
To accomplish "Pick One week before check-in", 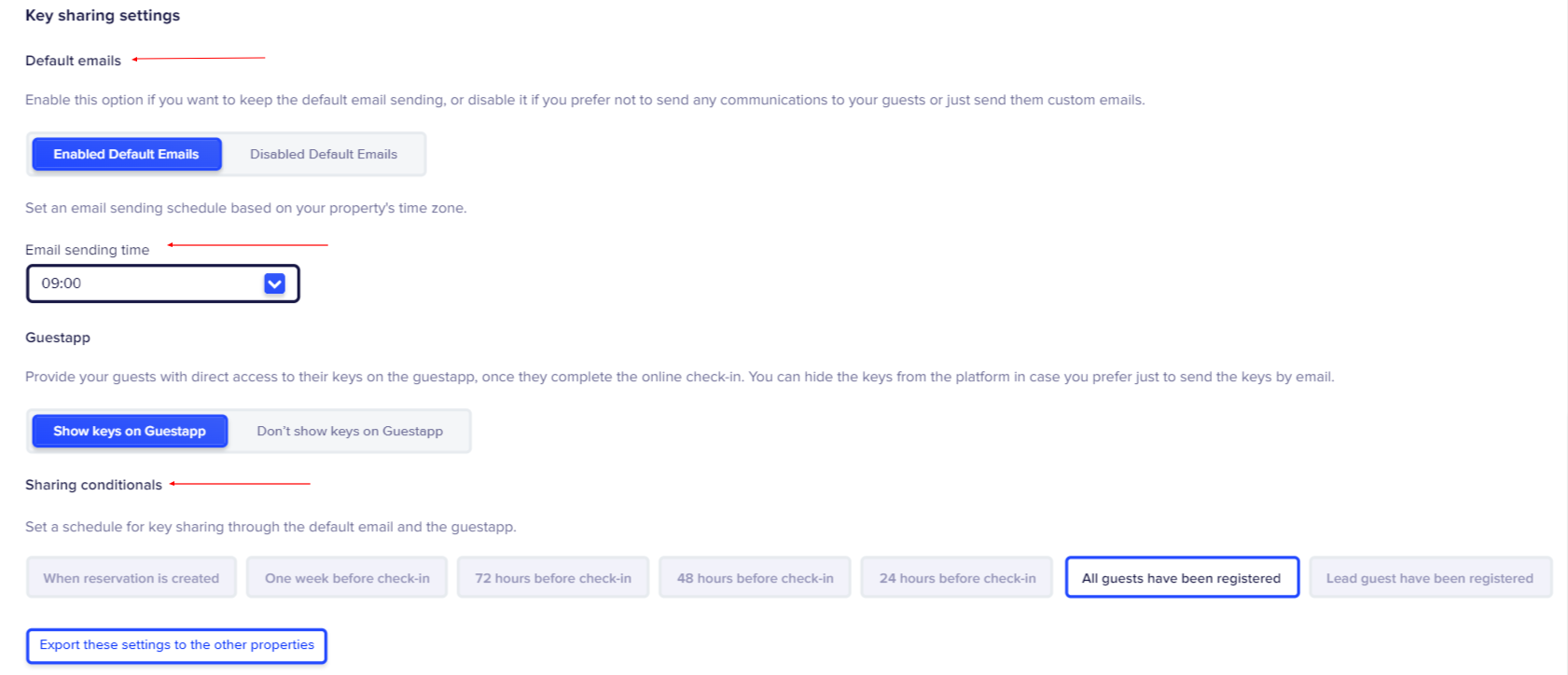I will pyautogui.click(x=347, y=578).
